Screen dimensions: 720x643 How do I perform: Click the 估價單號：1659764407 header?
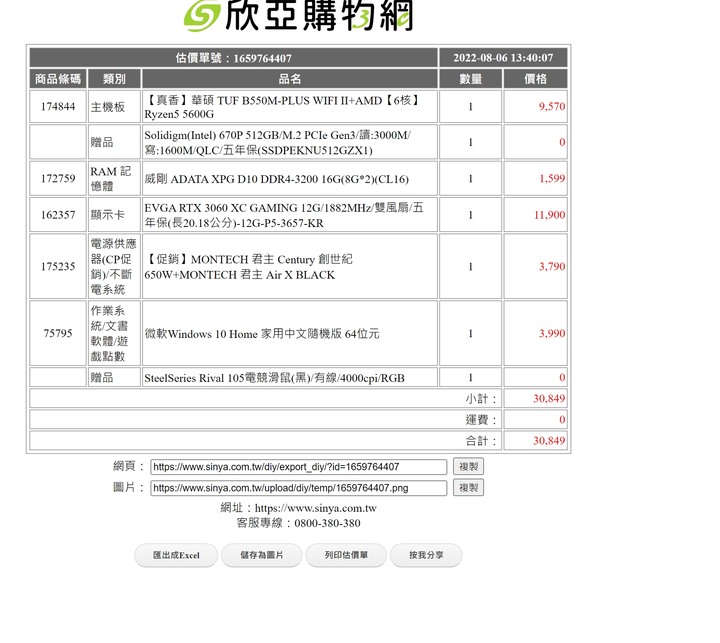point(233,58)
